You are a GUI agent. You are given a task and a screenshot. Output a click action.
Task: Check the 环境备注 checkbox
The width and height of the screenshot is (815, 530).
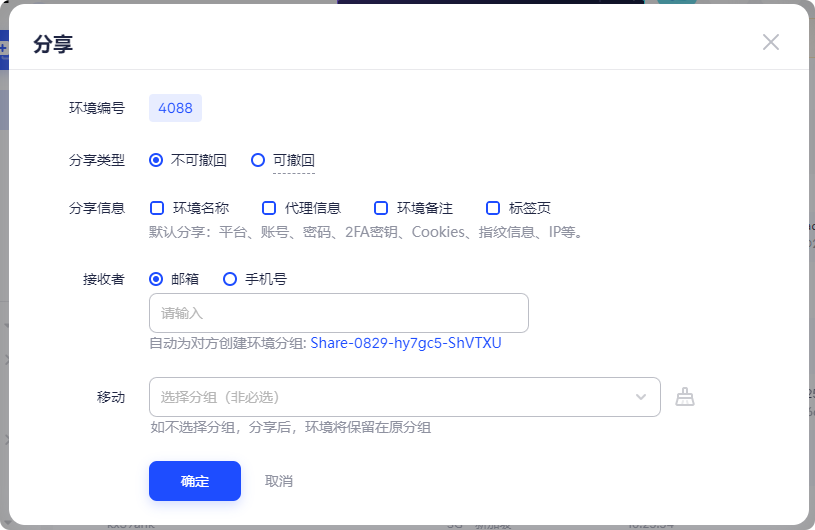pos(381,208)
